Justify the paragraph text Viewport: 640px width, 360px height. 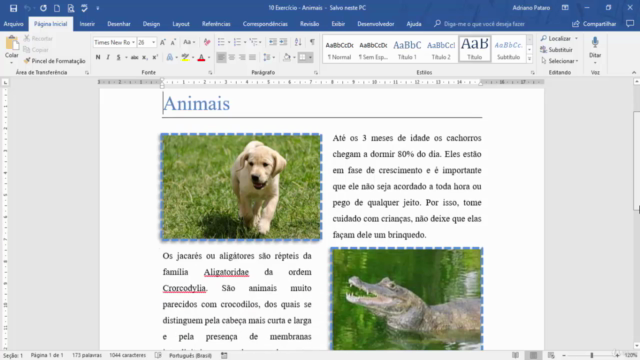pyautogui.click(x=252, y=58)
